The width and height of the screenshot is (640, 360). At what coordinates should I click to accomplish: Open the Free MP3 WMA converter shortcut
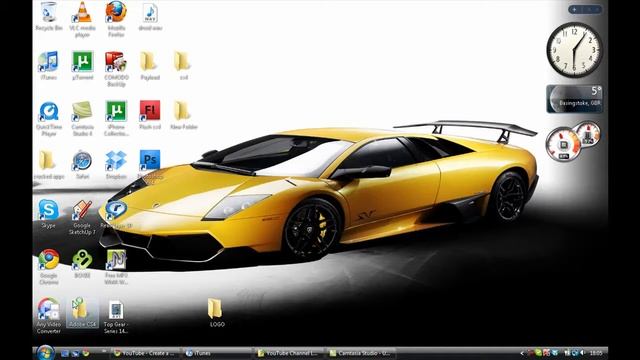[x=116, y=267]
